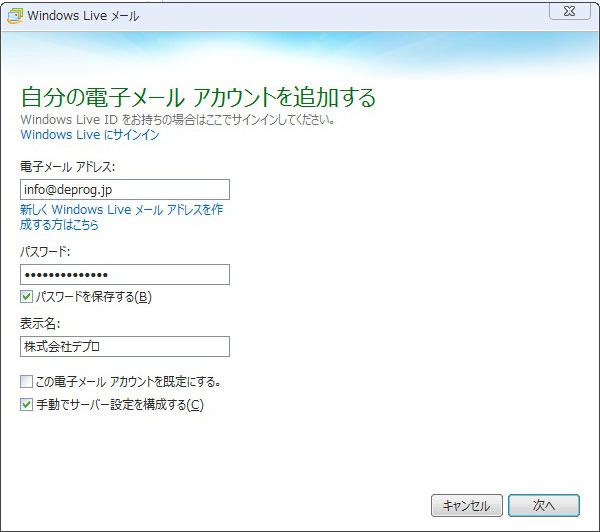Image resolution: width=600 pixels, height=532 pixels.
Task: Click the 電子メール アドレス: label
Action: [x=68, y=167]
